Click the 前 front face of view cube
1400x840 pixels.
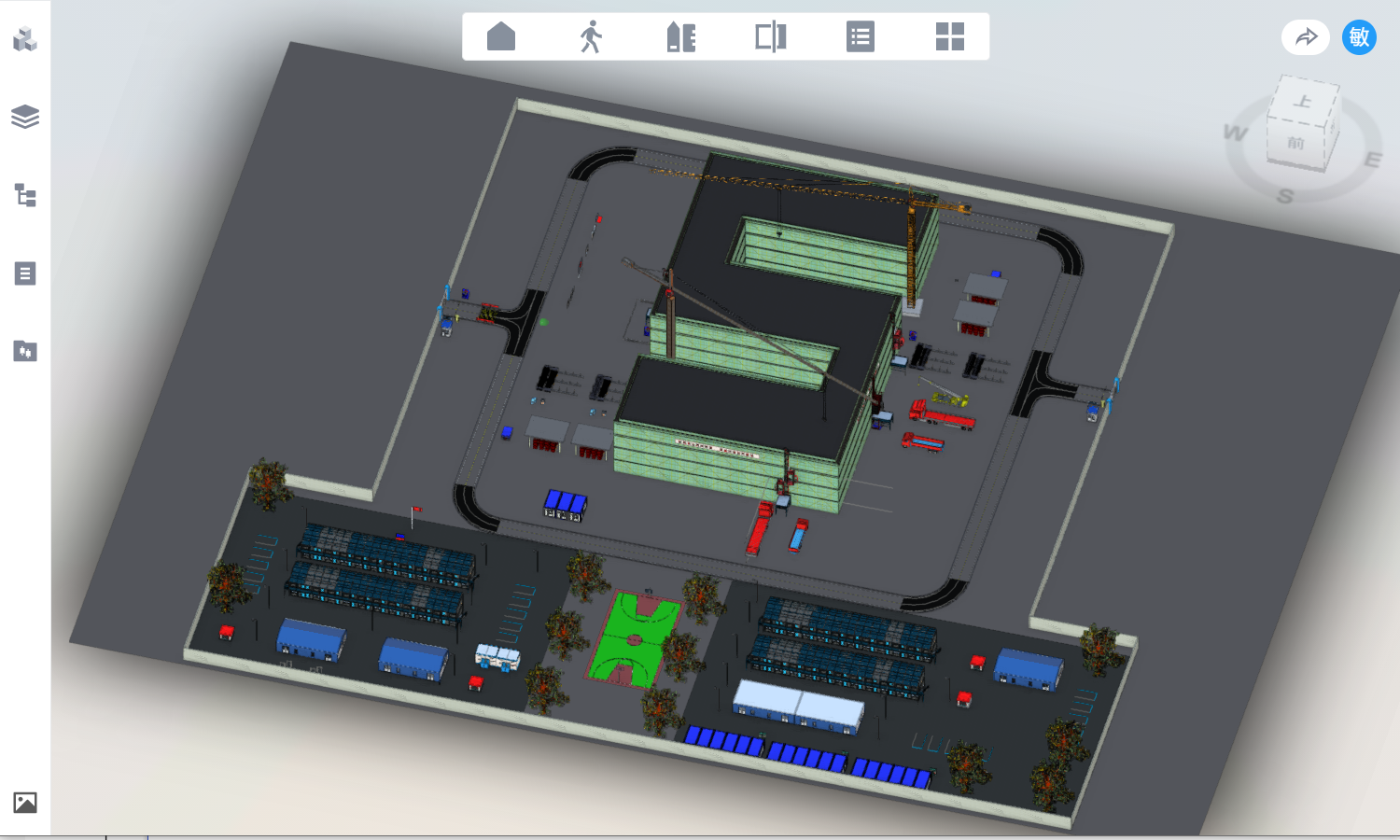pyautogui.click(x=1295, y=144)
